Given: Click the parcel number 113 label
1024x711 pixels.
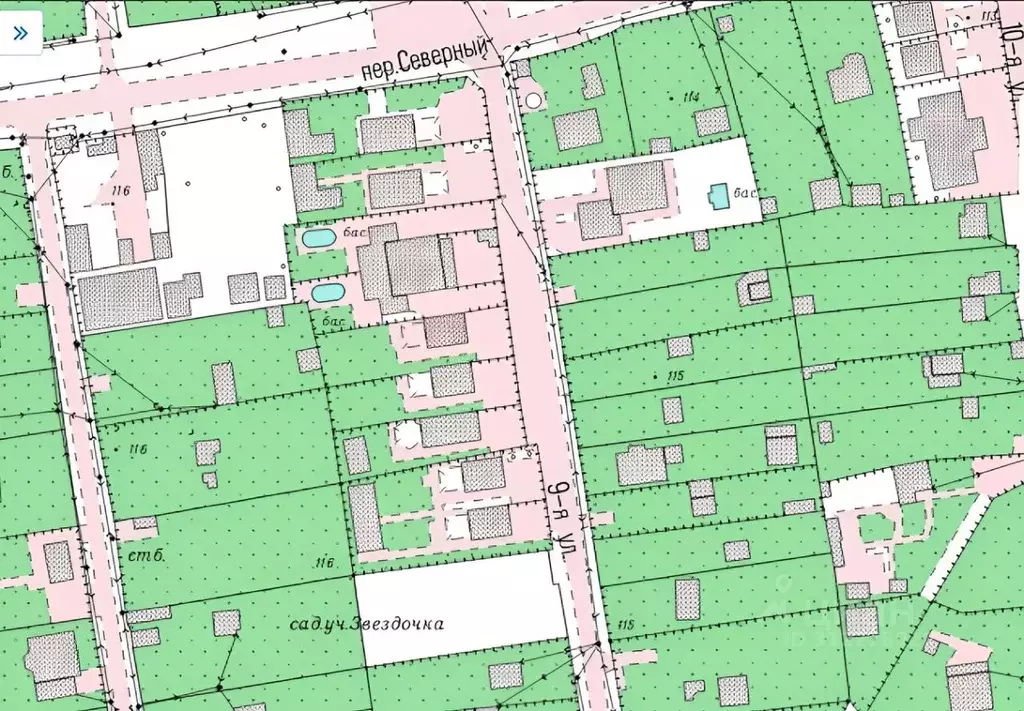Looking at the screenshot, I should 989,15.
